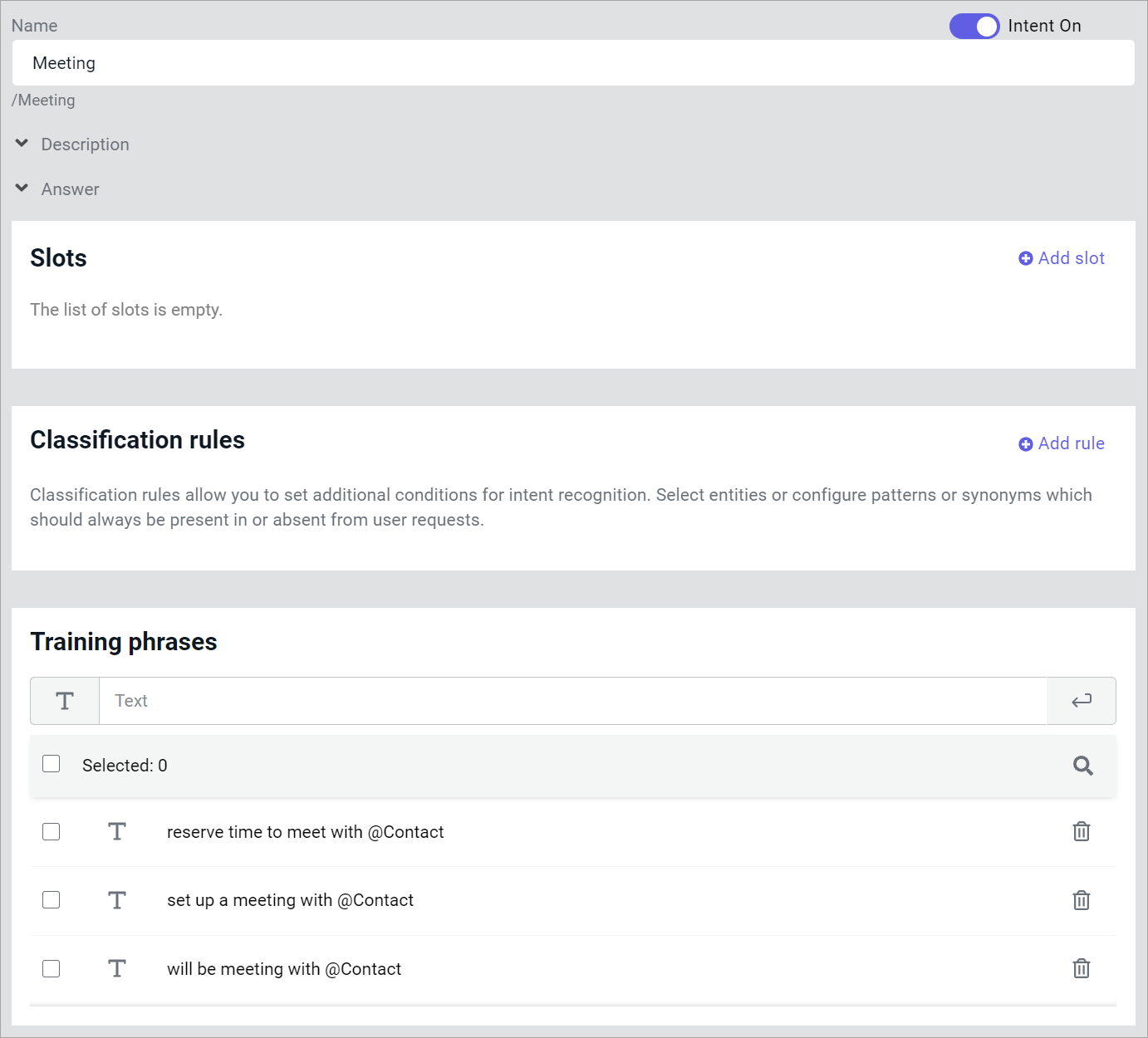The height and width of the screenshot is (1038, 1148).
Task: Open the T phrase type selector
Action: point(64,700)
